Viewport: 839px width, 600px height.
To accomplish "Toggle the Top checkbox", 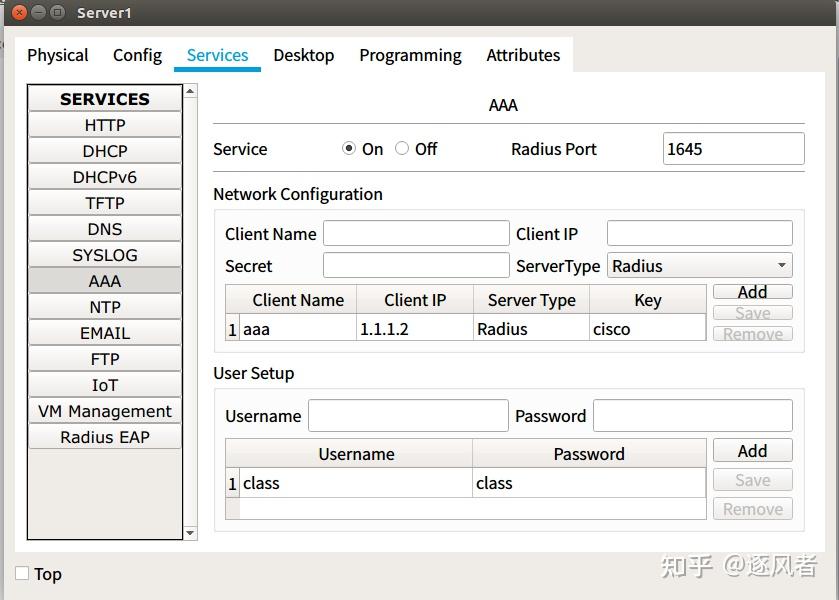I will coord(22,573).
